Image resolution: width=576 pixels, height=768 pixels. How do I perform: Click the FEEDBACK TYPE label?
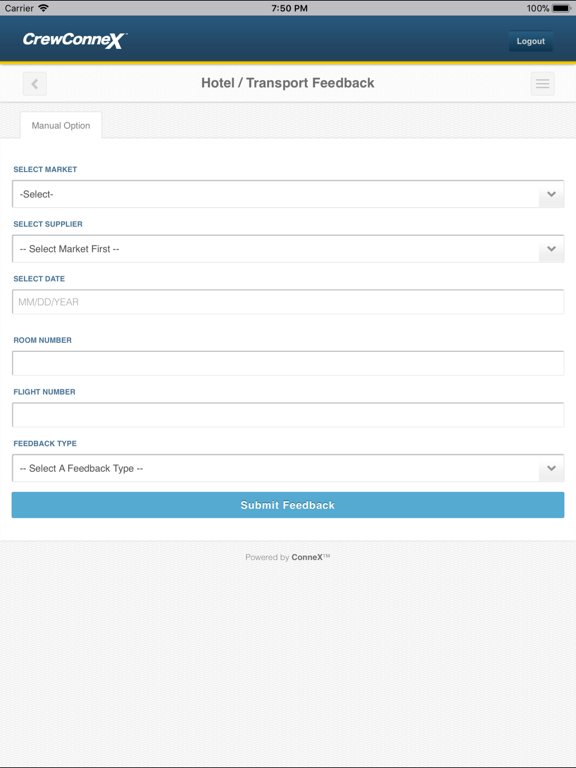[45, 443]
